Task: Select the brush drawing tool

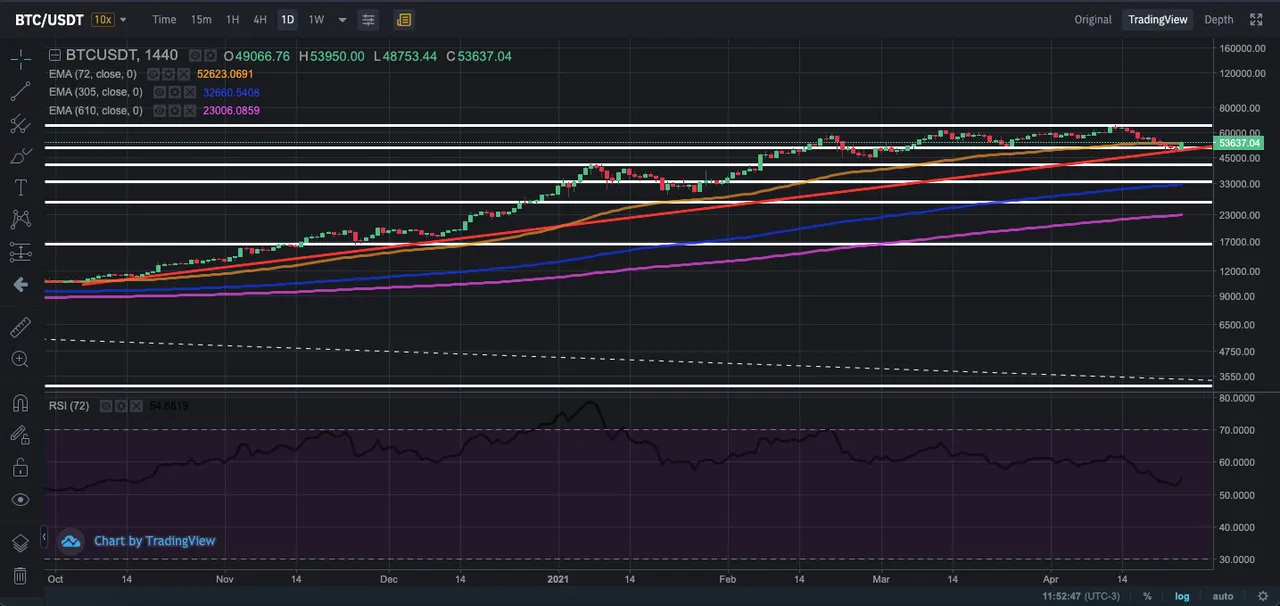Action: click(20, 156)
